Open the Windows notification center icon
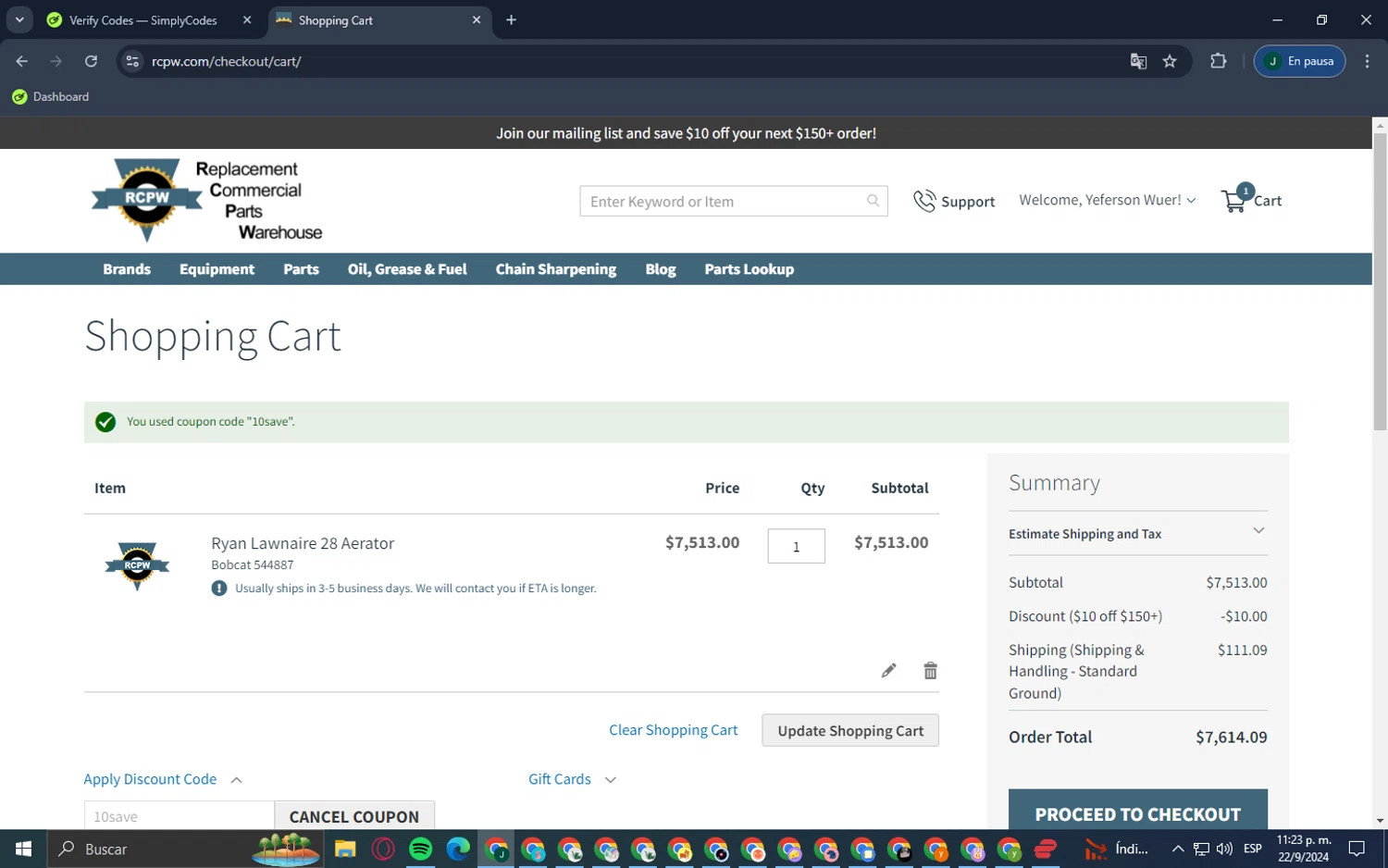 click(x=1357, y=849)
